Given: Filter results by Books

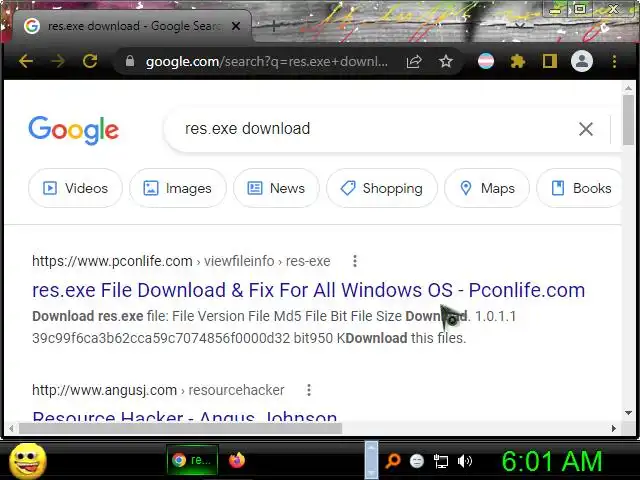Looking at the screenshot, I should point(580,188).
